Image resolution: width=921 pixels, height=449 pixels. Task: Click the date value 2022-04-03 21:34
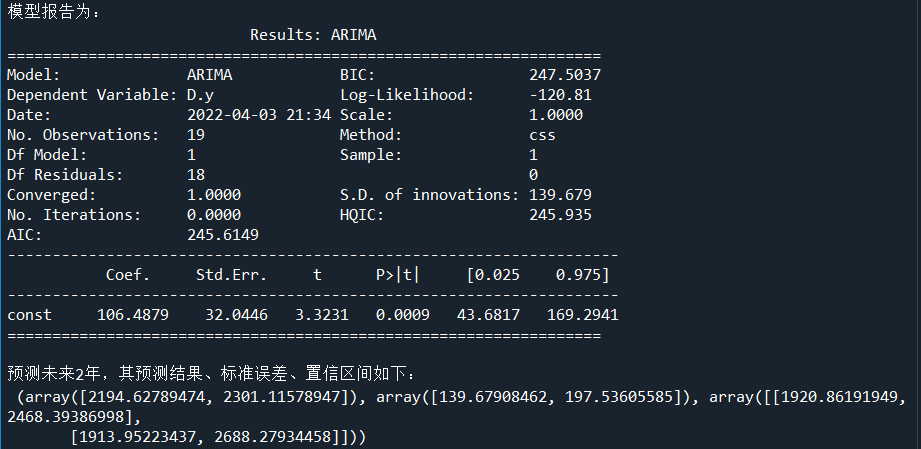point(259,115)
